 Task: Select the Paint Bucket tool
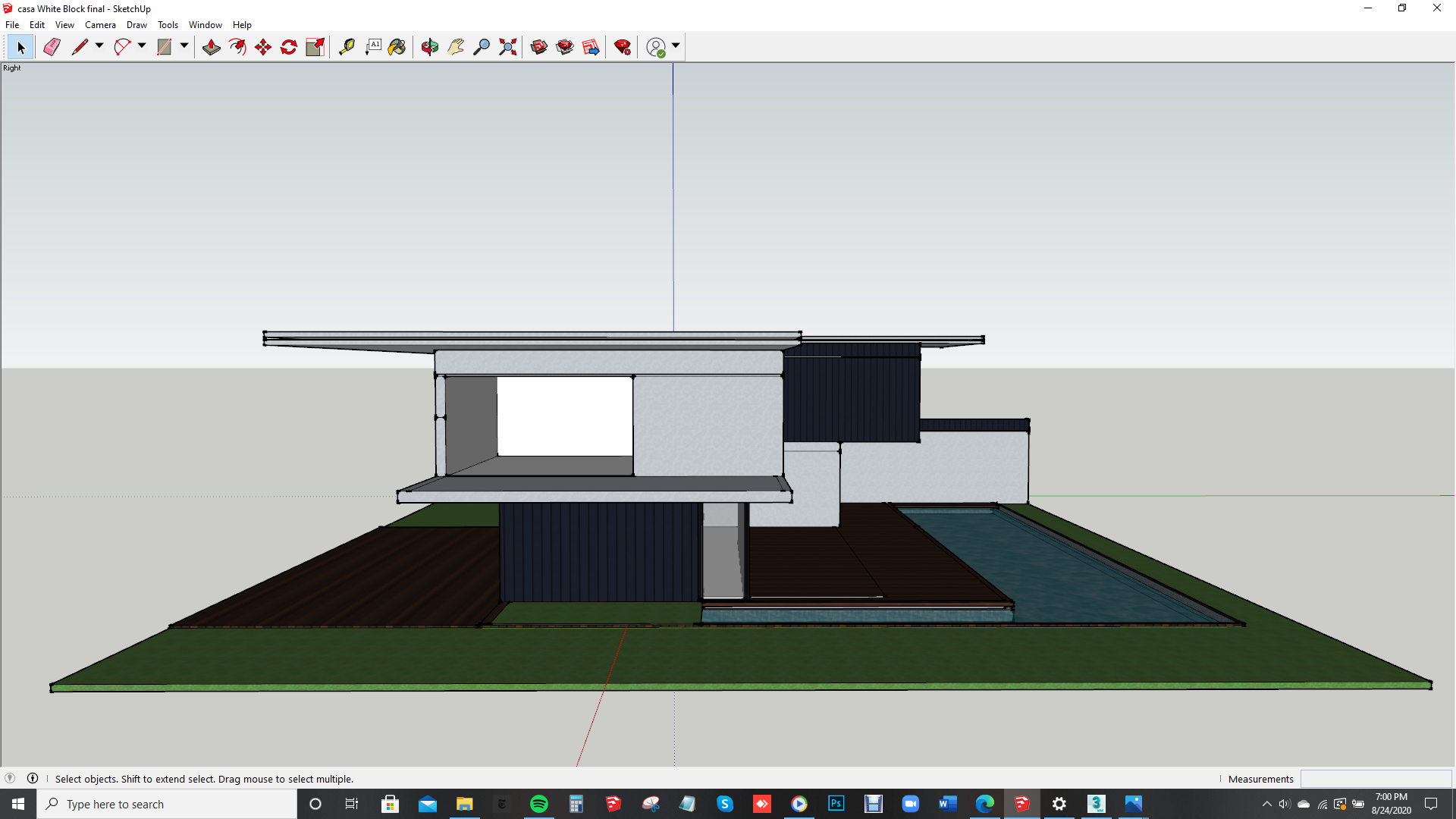click(397, 47)
